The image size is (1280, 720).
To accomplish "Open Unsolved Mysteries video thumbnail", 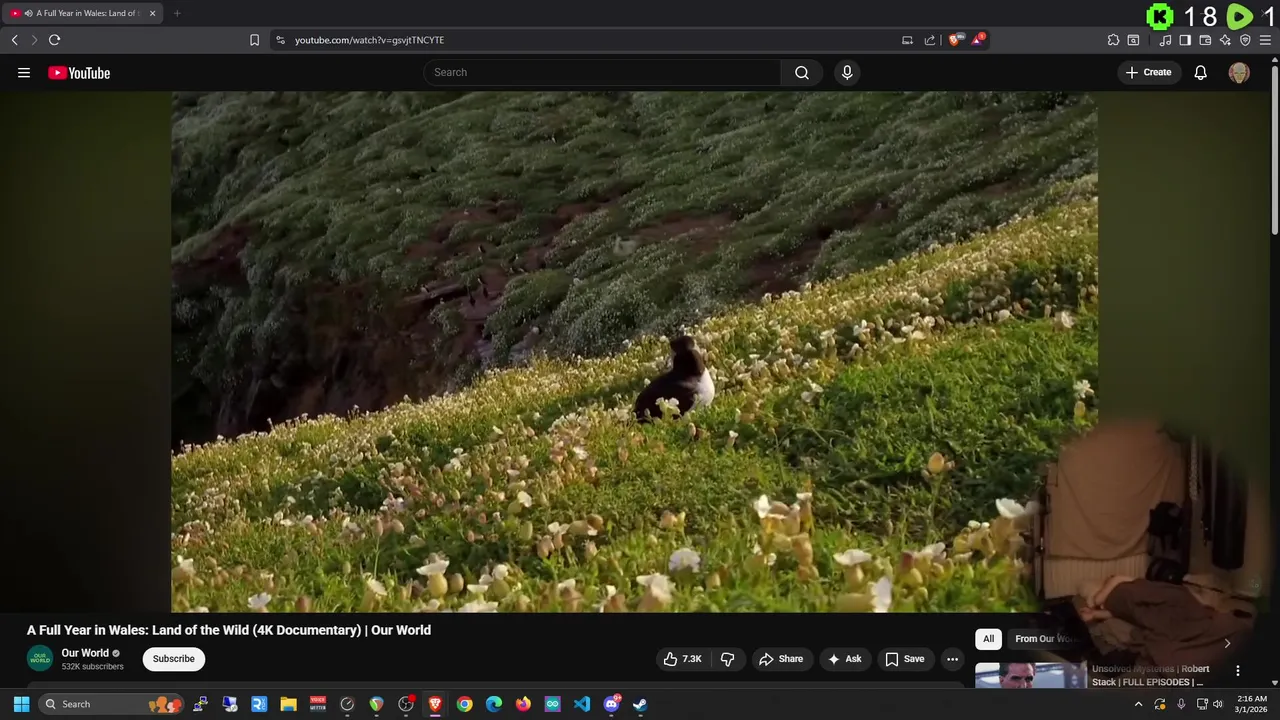I will (1030, 676).
